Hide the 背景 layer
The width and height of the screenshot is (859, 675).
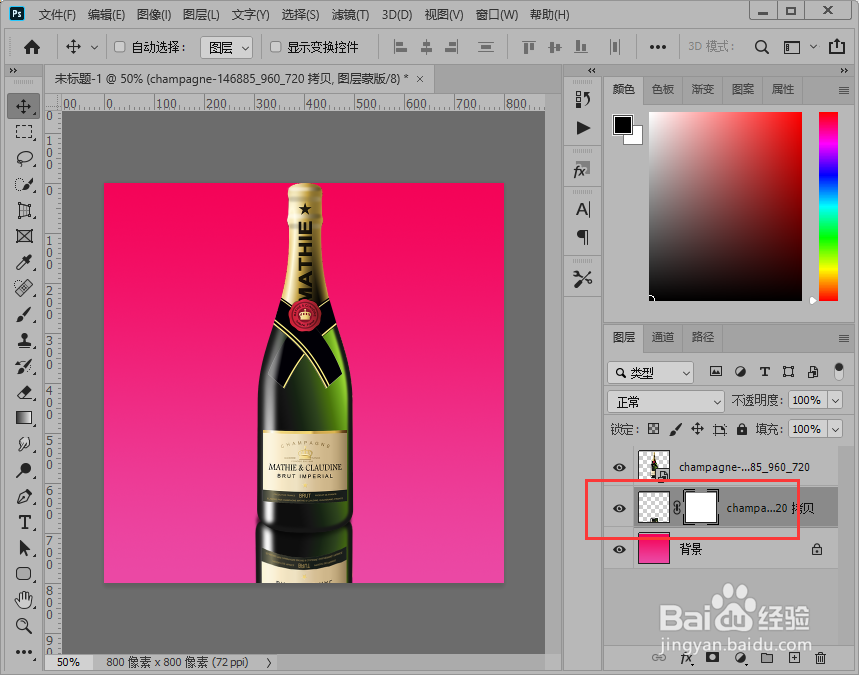click(x=619, y=550)
